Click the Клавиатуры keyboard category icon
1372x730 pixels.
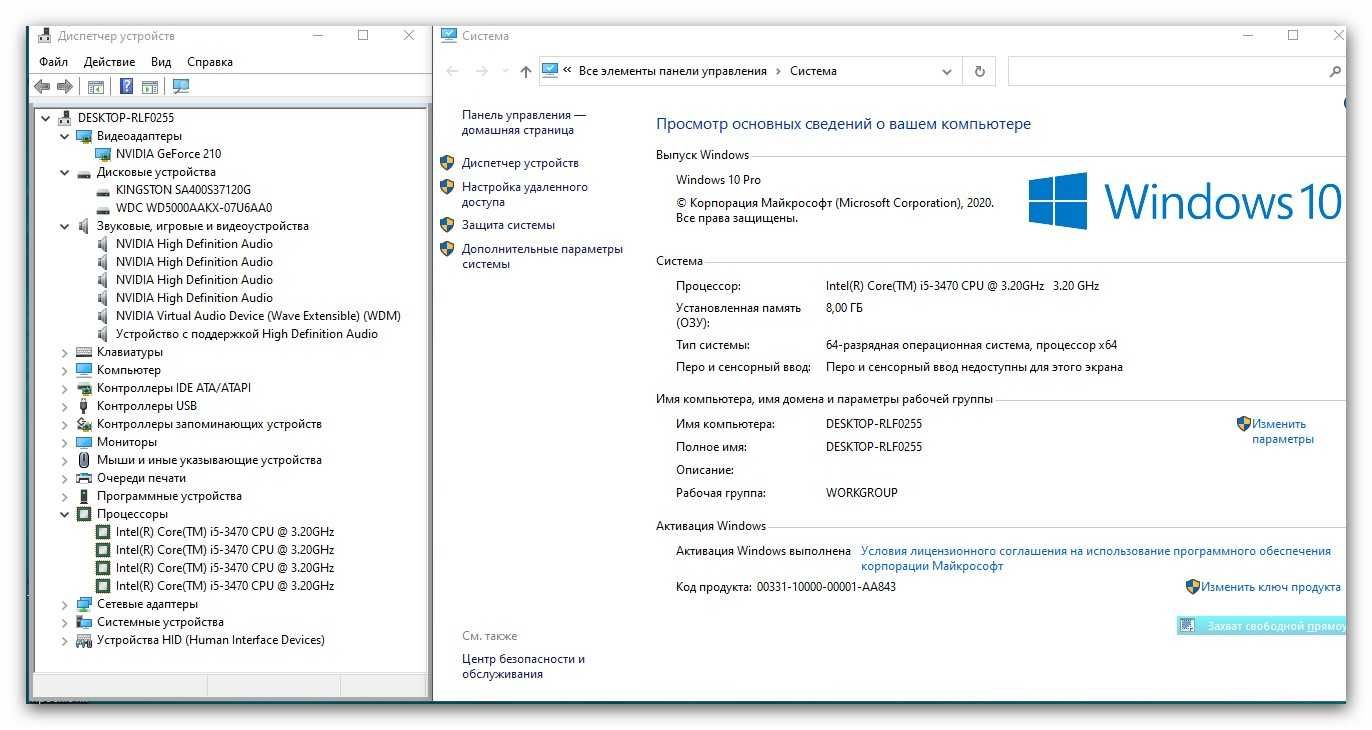(84, 352)
